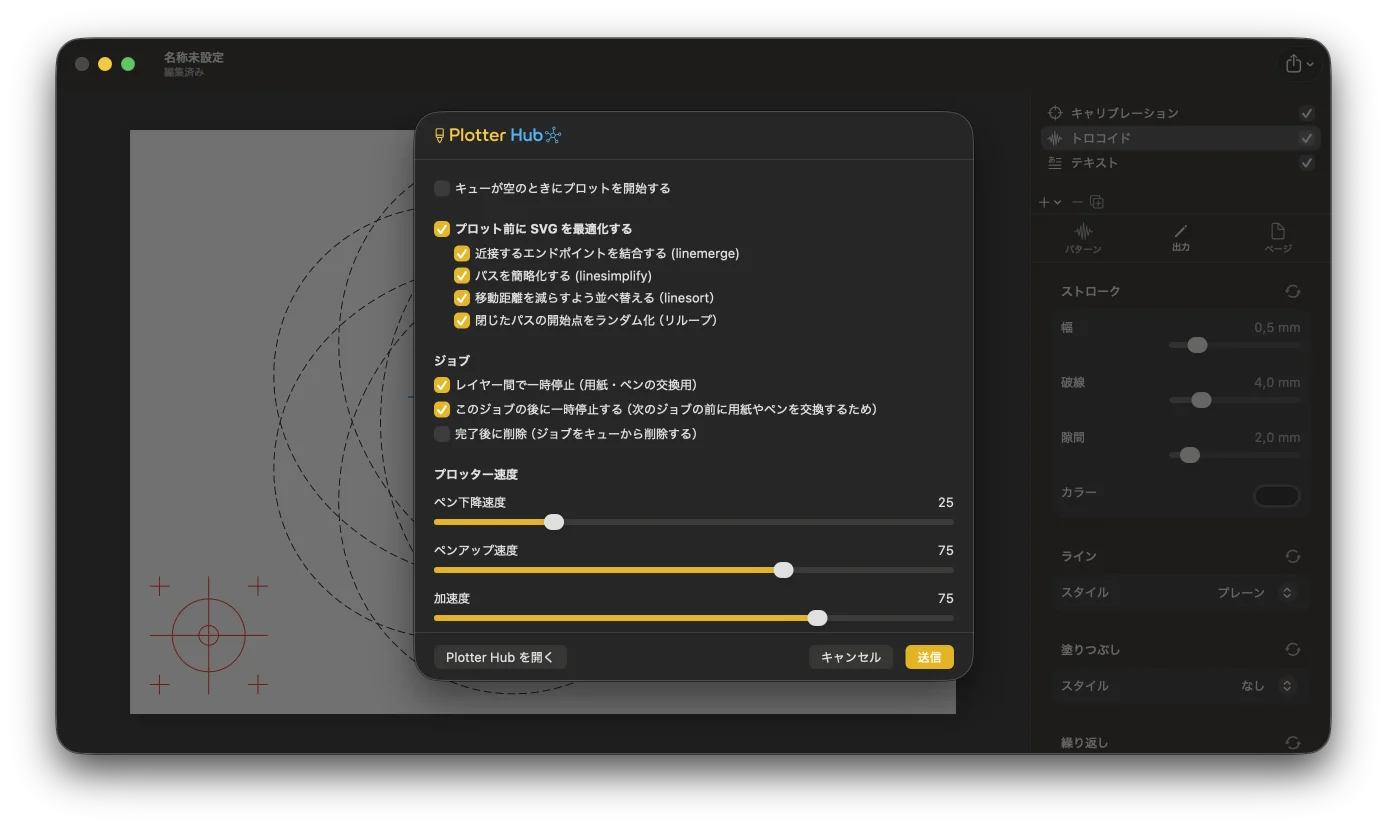Click the 幅 stroke width slider
1387x828 pixels.
pyautogui.click(x=1234, y=345)
